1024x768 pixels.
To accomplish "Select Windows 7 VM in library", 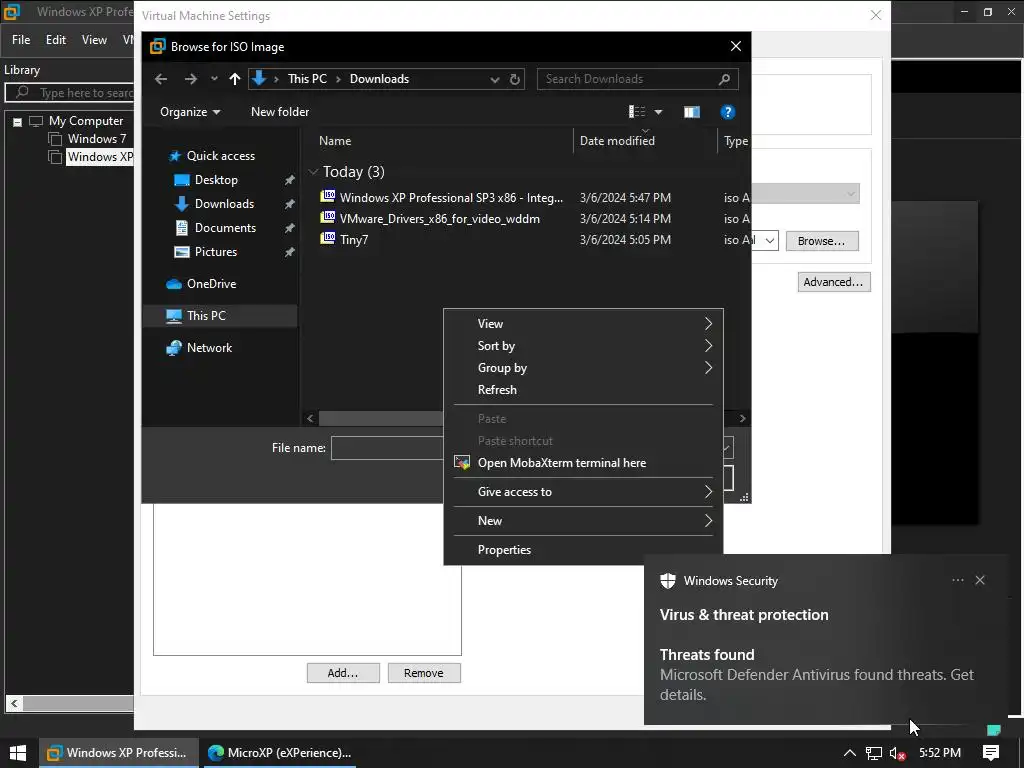I will coord(97,139).
